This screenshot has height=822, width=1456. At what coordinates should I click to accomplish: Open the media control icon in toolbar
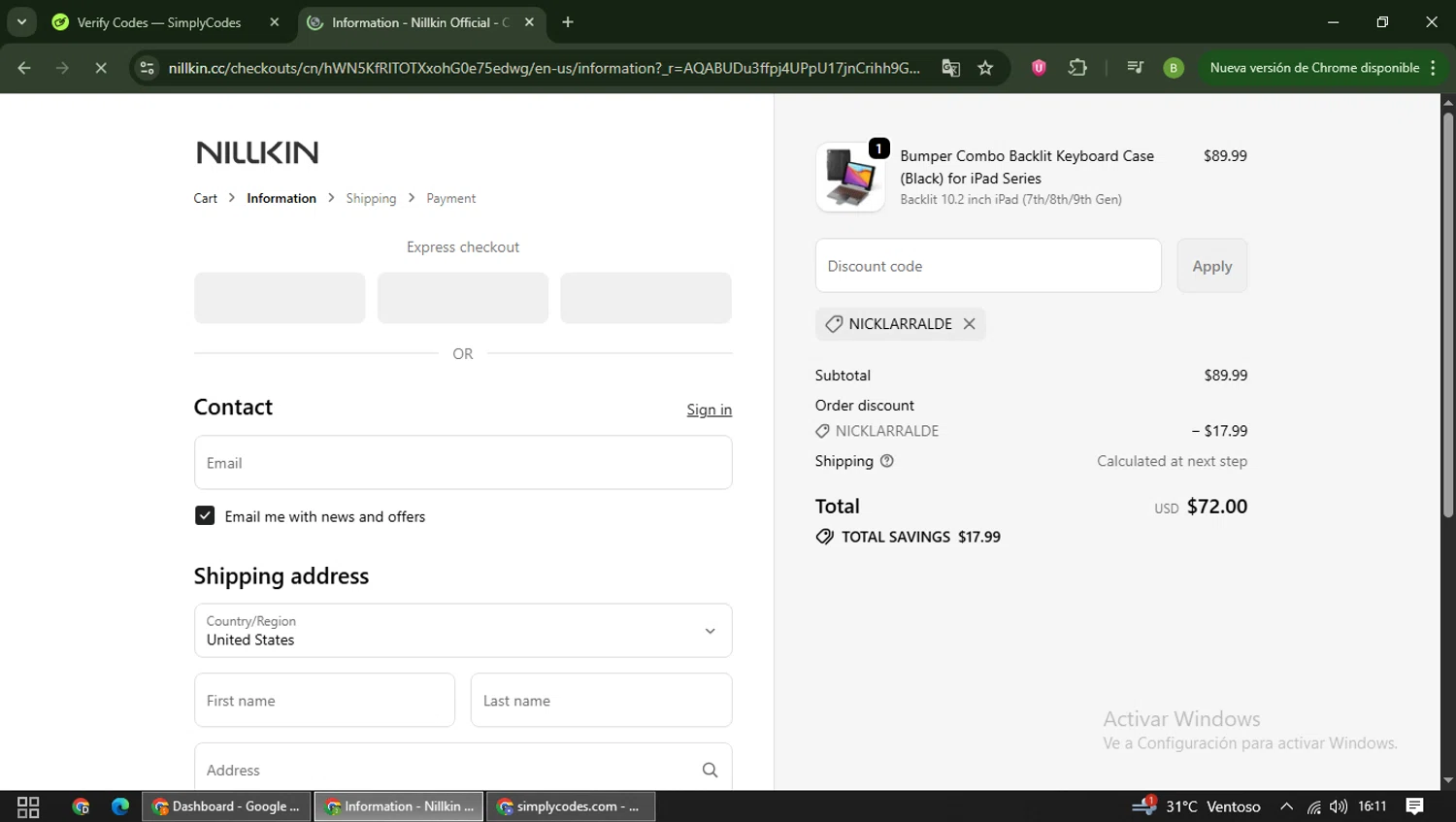(1135, 68)
